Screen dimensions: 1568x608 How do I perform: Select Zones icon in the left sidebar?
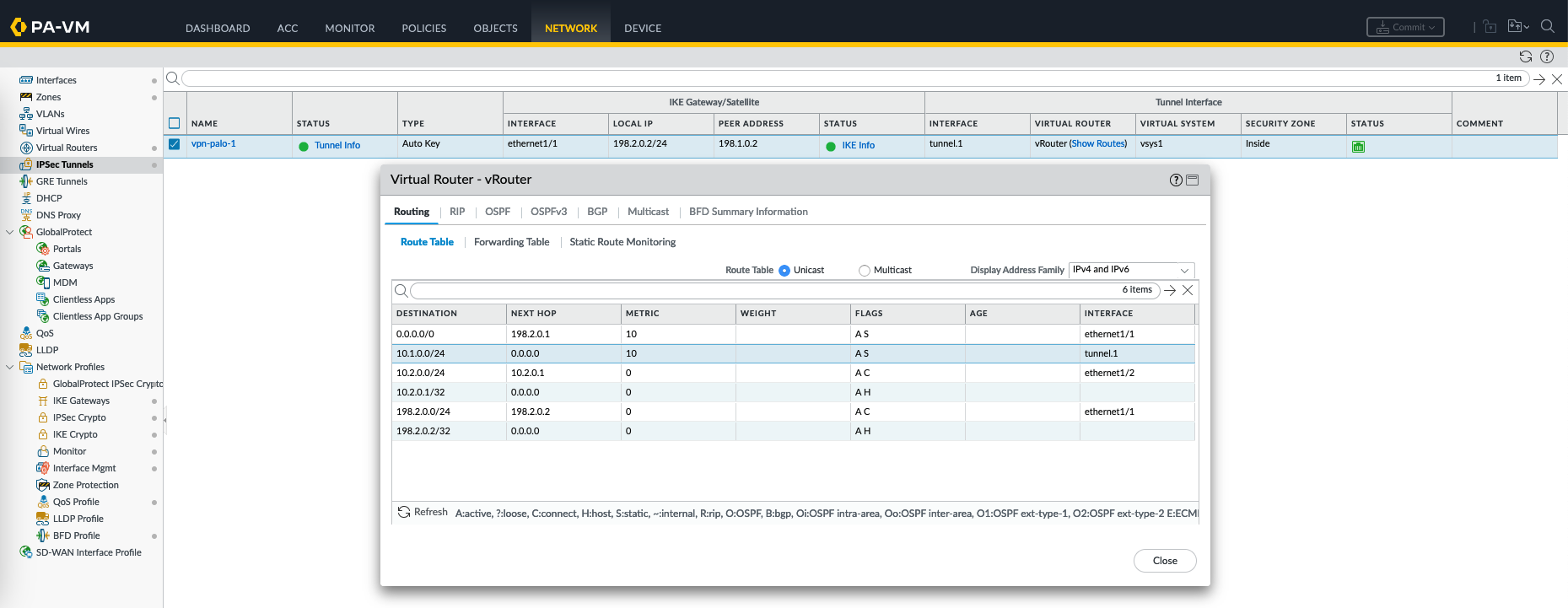point(26,97)
